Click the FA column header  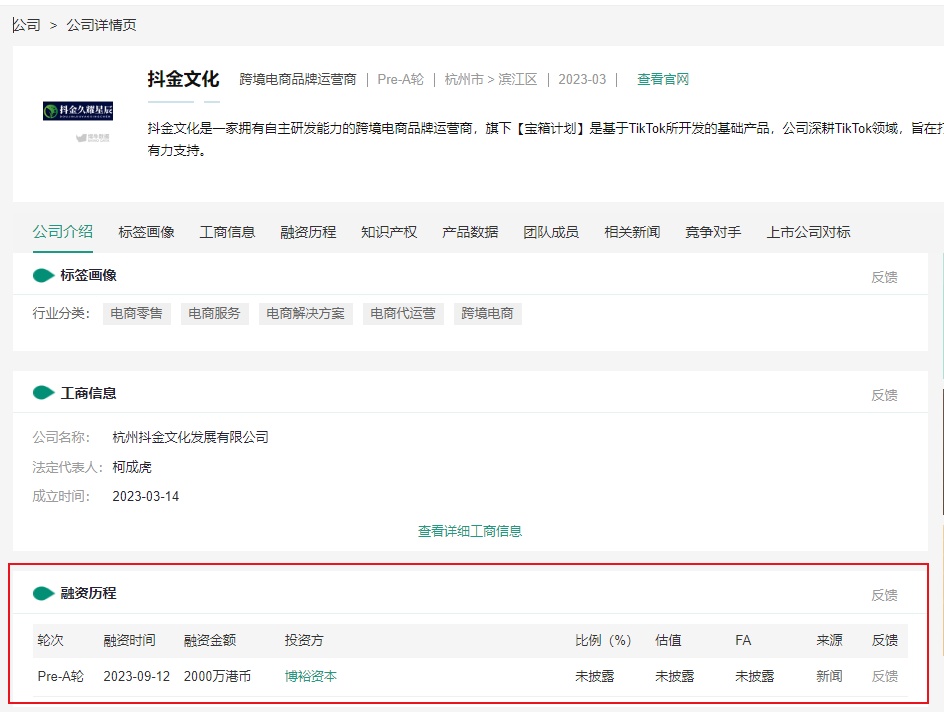(x=743, y=640)
